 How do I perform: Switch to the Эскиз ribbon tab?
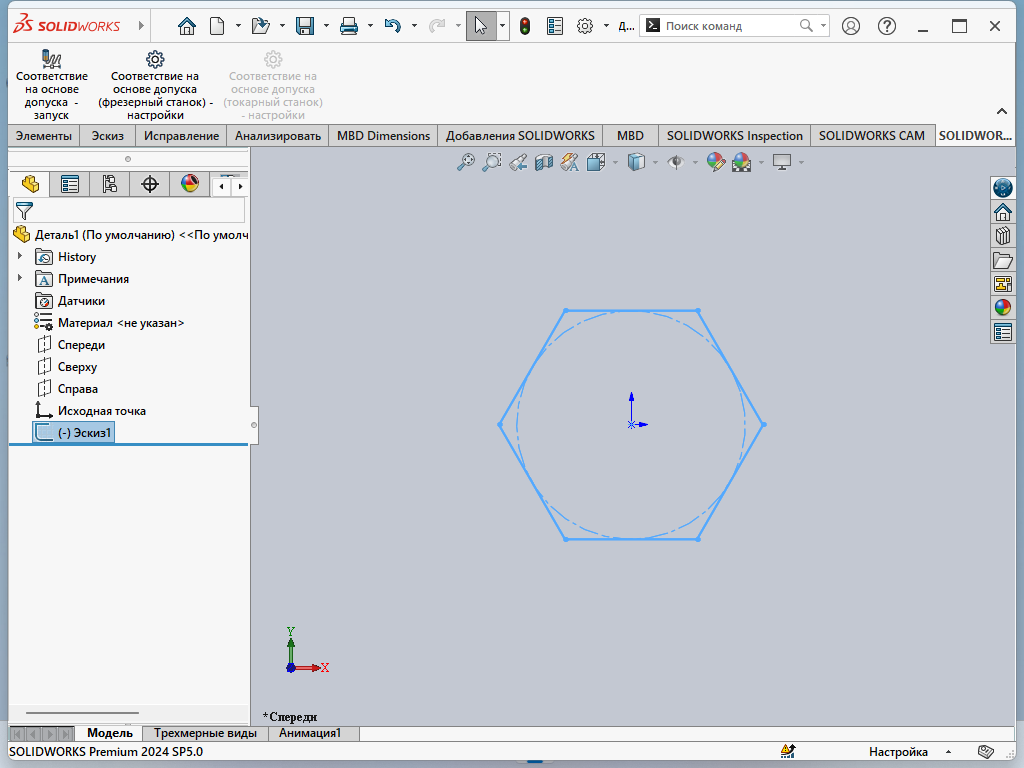[x=108, y=136]
